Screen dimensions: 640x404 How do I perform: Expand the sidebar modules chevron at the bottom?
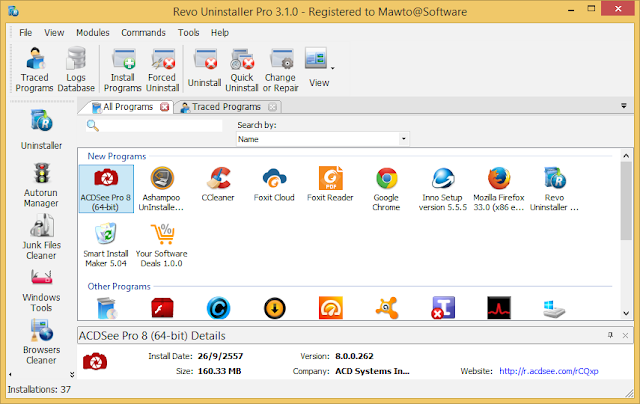[72, 374]
